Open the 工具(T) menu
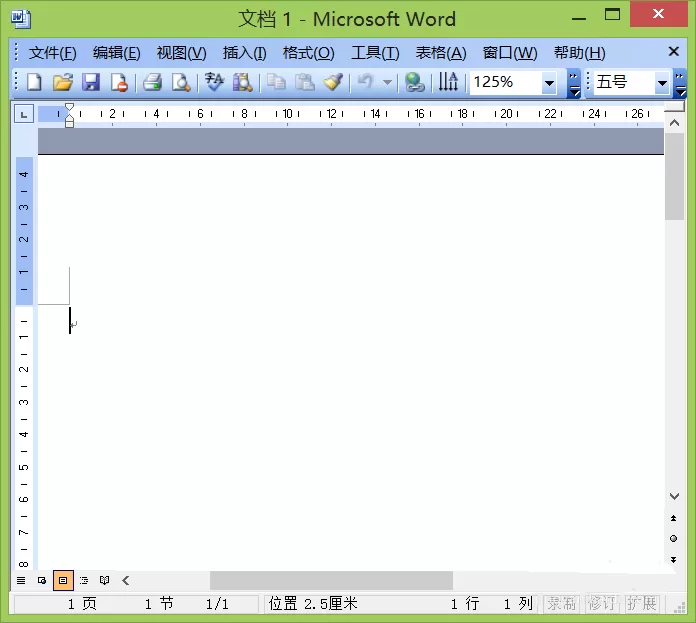 (x=375, y=53)
